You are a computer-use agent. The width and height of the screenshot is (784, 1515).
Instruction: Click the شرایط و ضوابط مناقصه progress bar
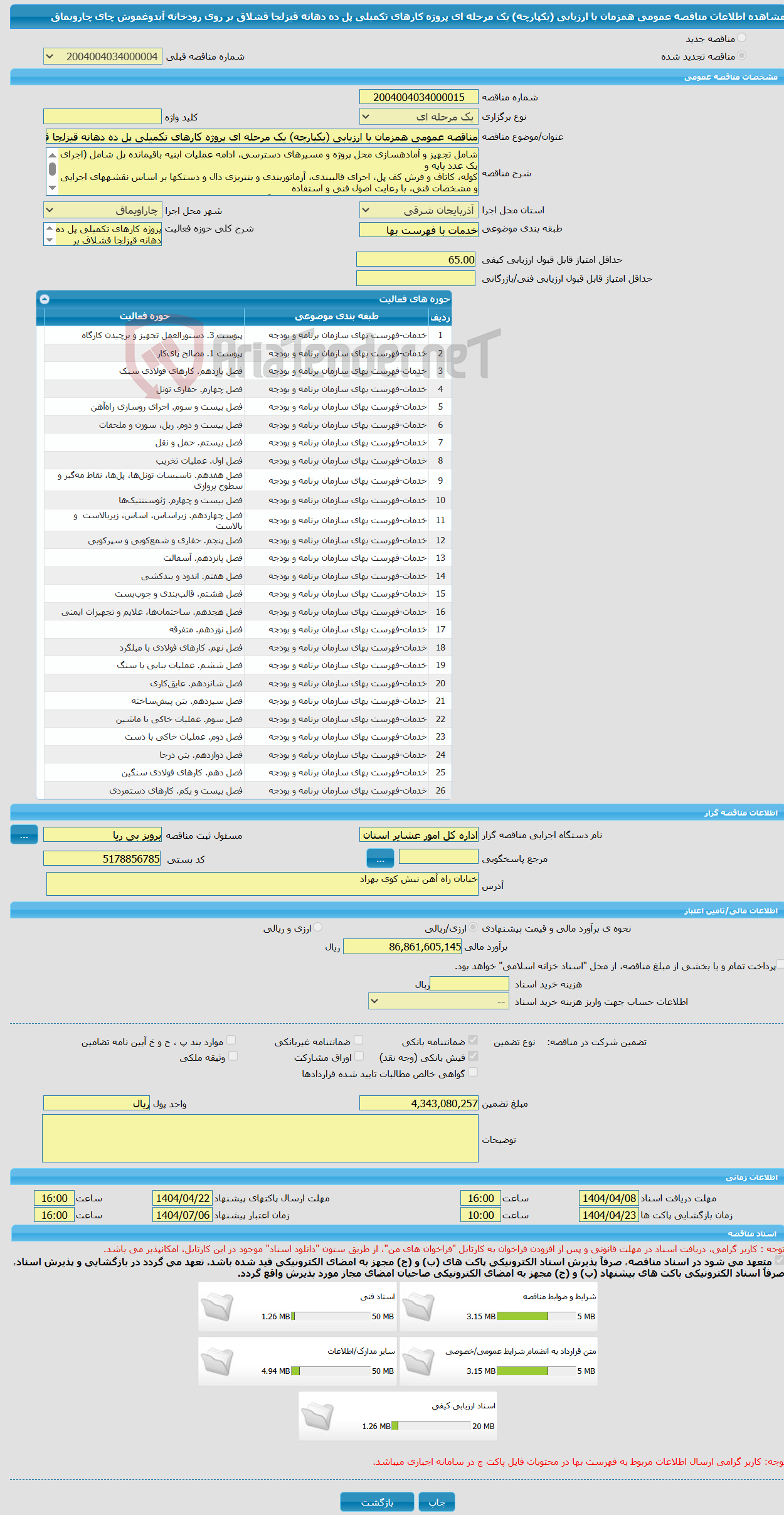click(536, 1316)
